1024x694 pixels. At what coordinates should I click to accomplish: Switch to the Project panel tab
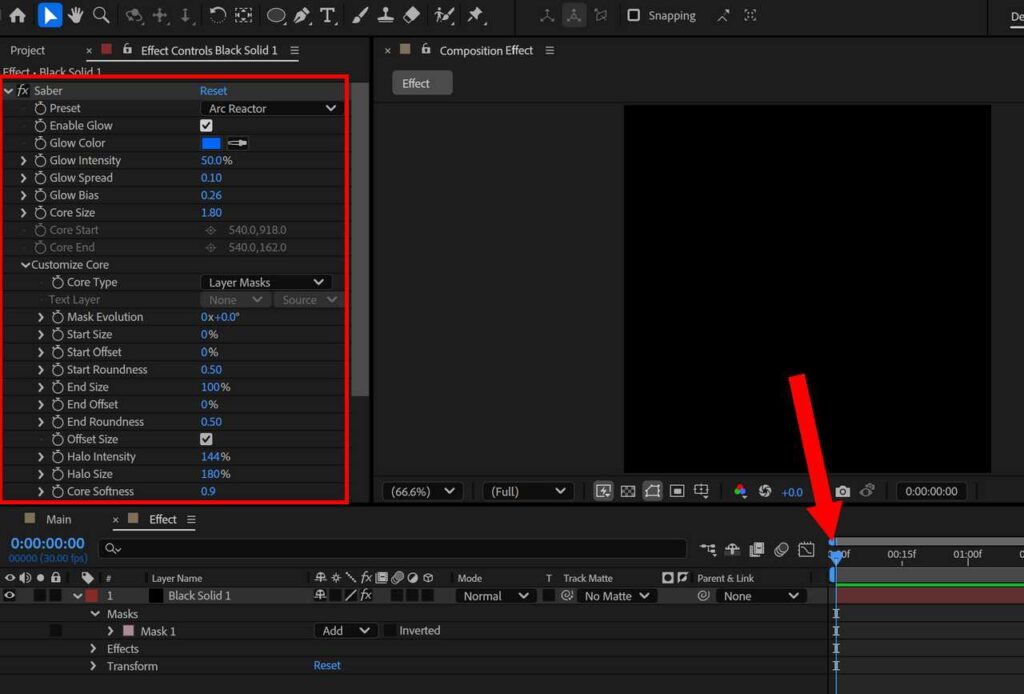(x=27, y=50)
